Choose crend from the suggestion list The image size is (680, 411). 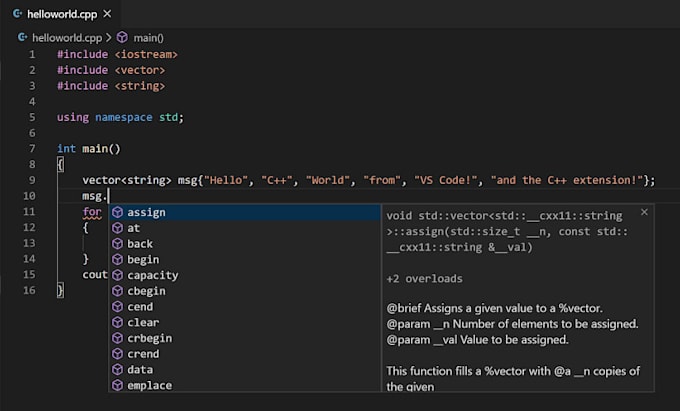pyautogui.click(x=245, y=354)
